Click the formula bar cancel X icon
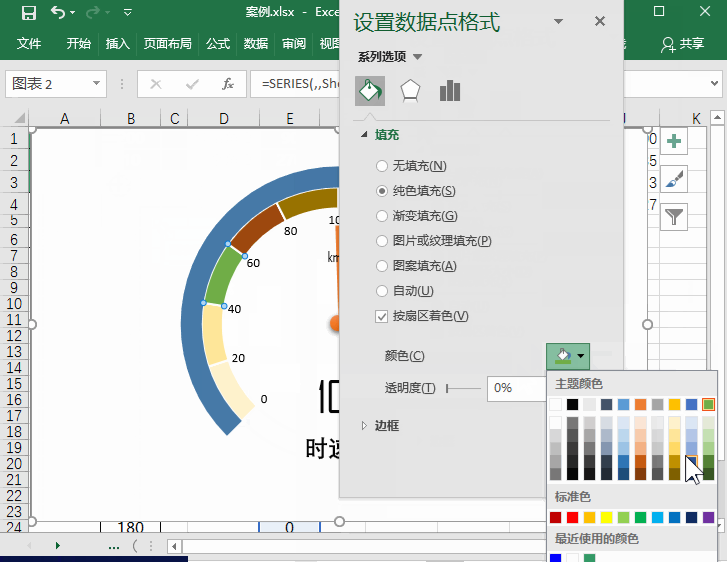 [x=156, y=84]
